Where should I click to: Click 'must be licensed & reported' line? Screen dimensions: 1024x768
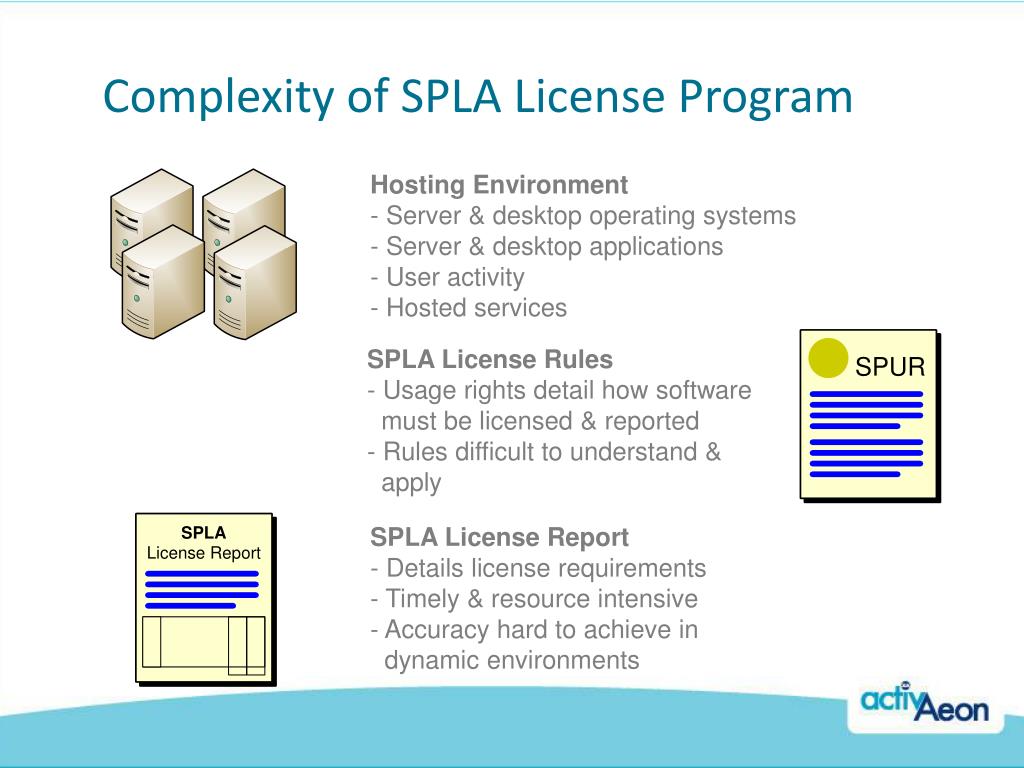pos(540,421)
